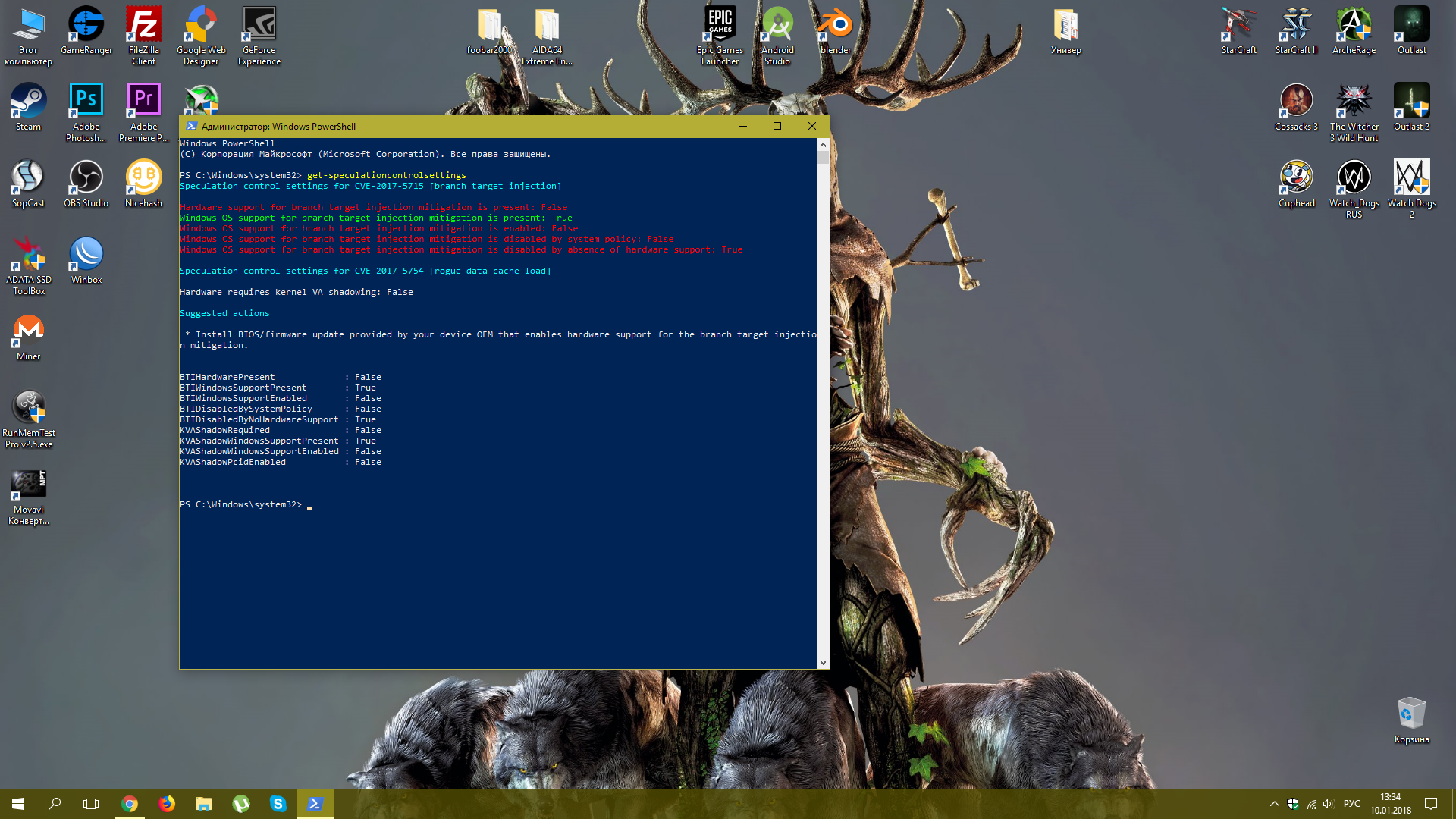Open the Windows Start button

pos(18,804)
